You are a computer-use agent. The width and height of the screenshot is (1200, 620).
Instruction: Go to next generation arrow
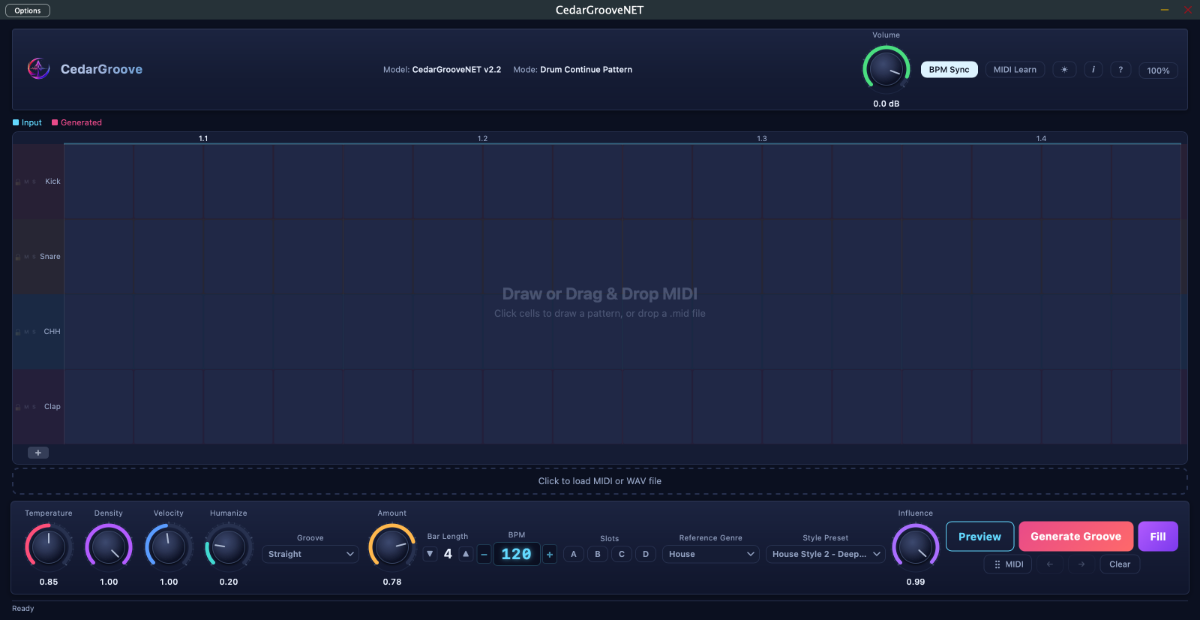point(1080,564)
